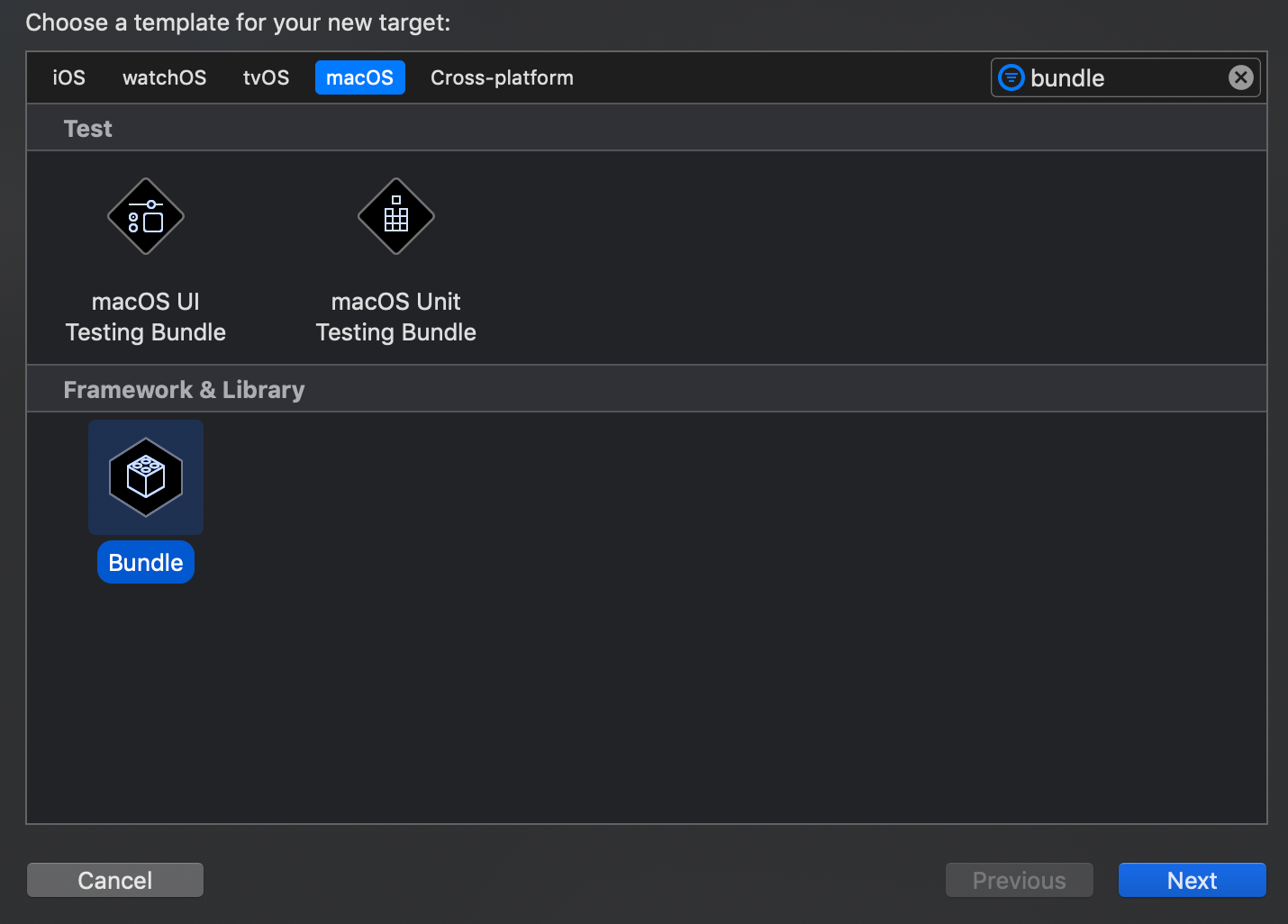Viewport: 1288px width, 924px height.
Task: Open the tvOS templates tab
Action: (266, 77)
